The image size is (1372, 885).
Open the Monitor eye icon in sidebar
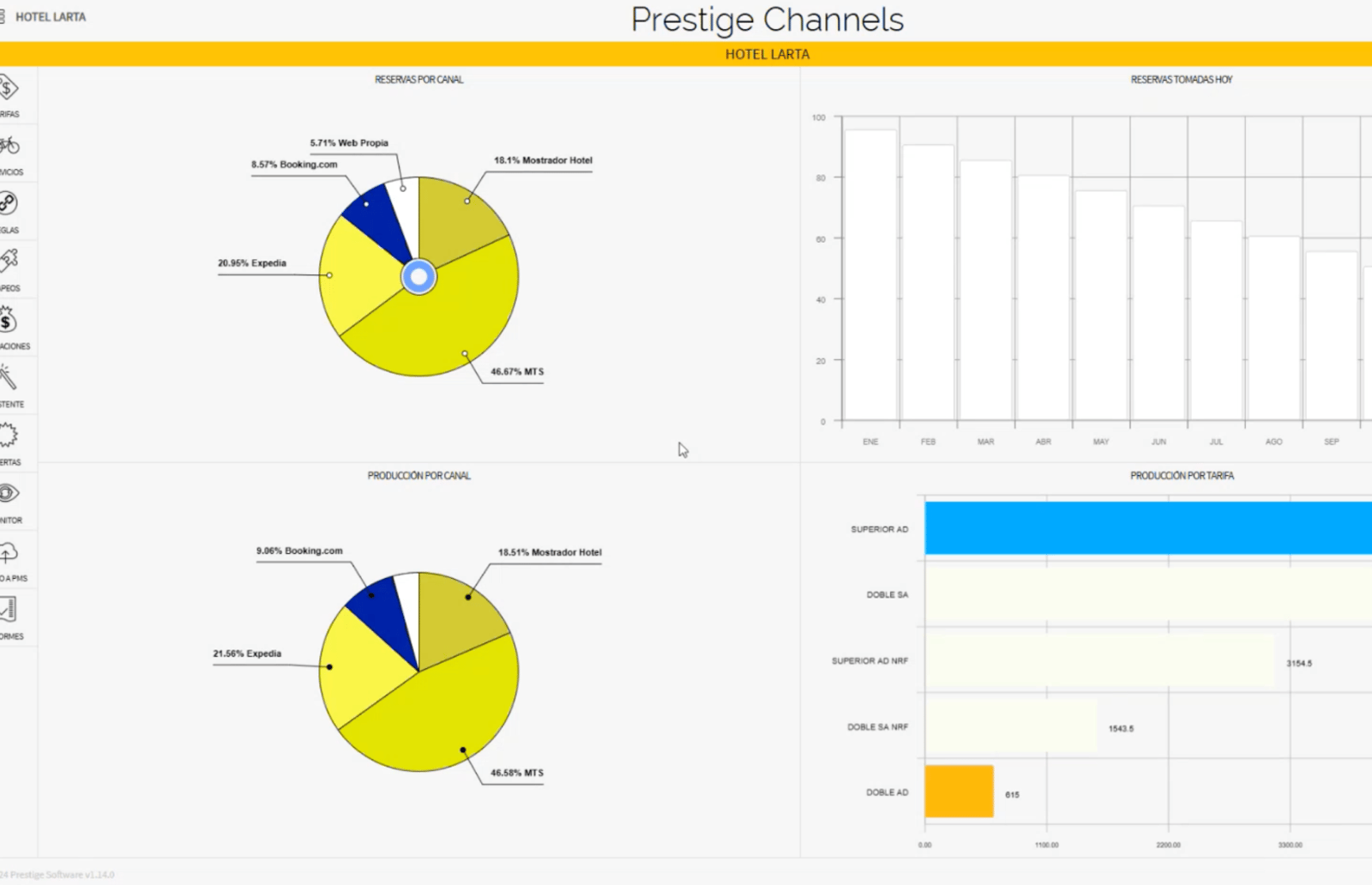click(x=9, y=493)
